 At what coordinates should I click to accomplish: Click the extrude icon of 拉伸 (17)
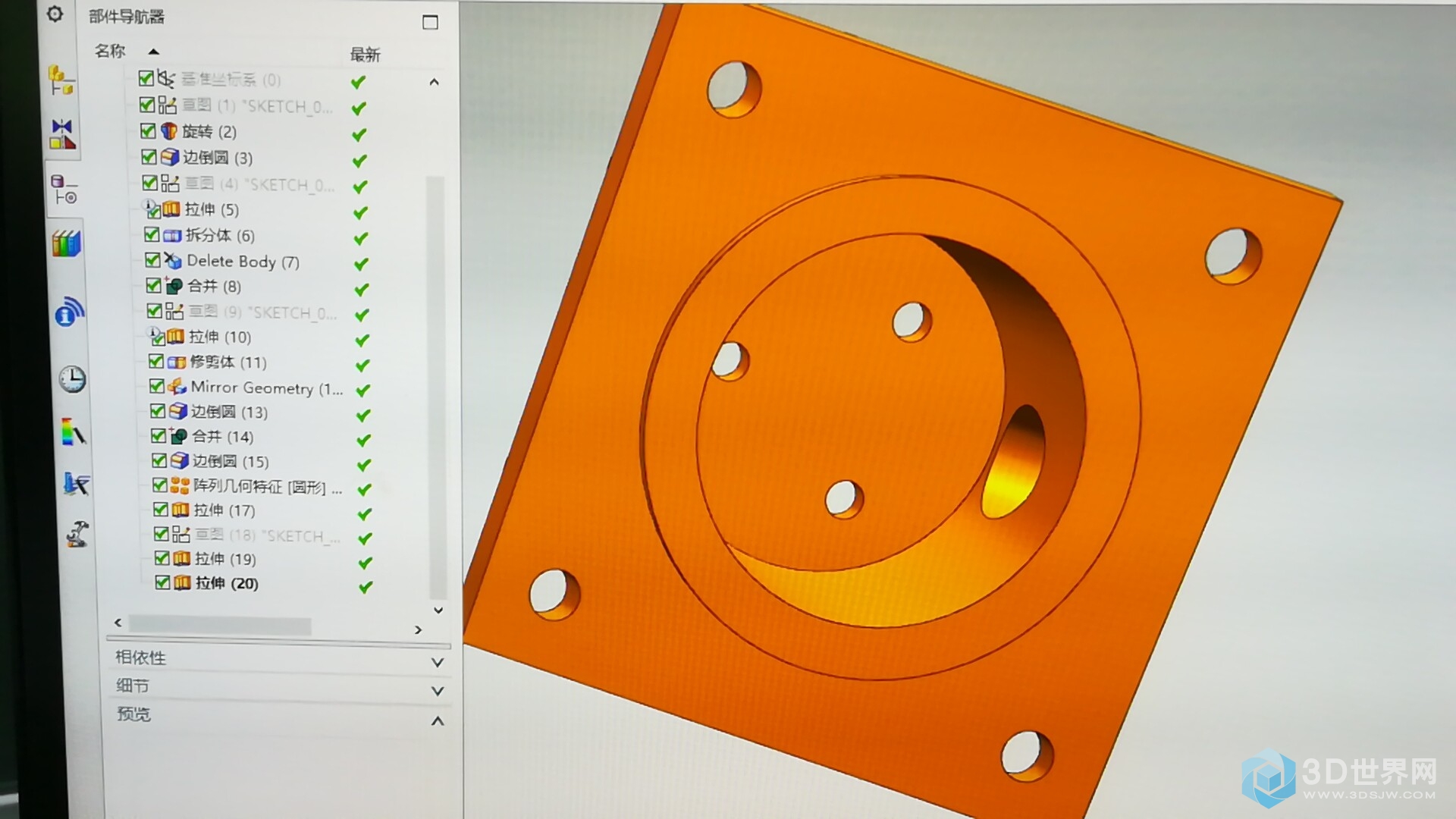pyautogui.click(x=180, y=510)
